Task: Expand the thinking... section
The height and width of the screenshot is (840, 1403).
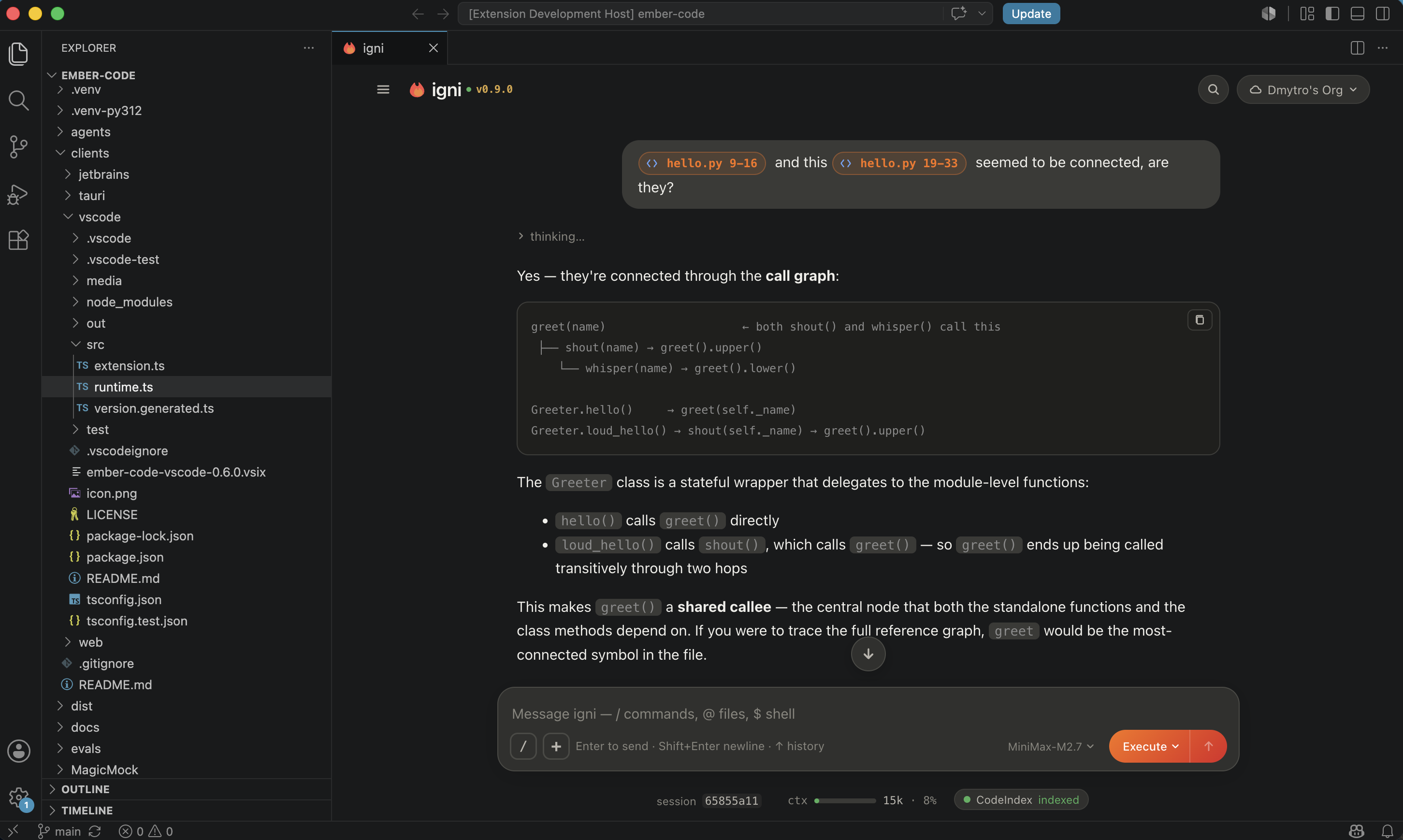Action: click(551, 237)
